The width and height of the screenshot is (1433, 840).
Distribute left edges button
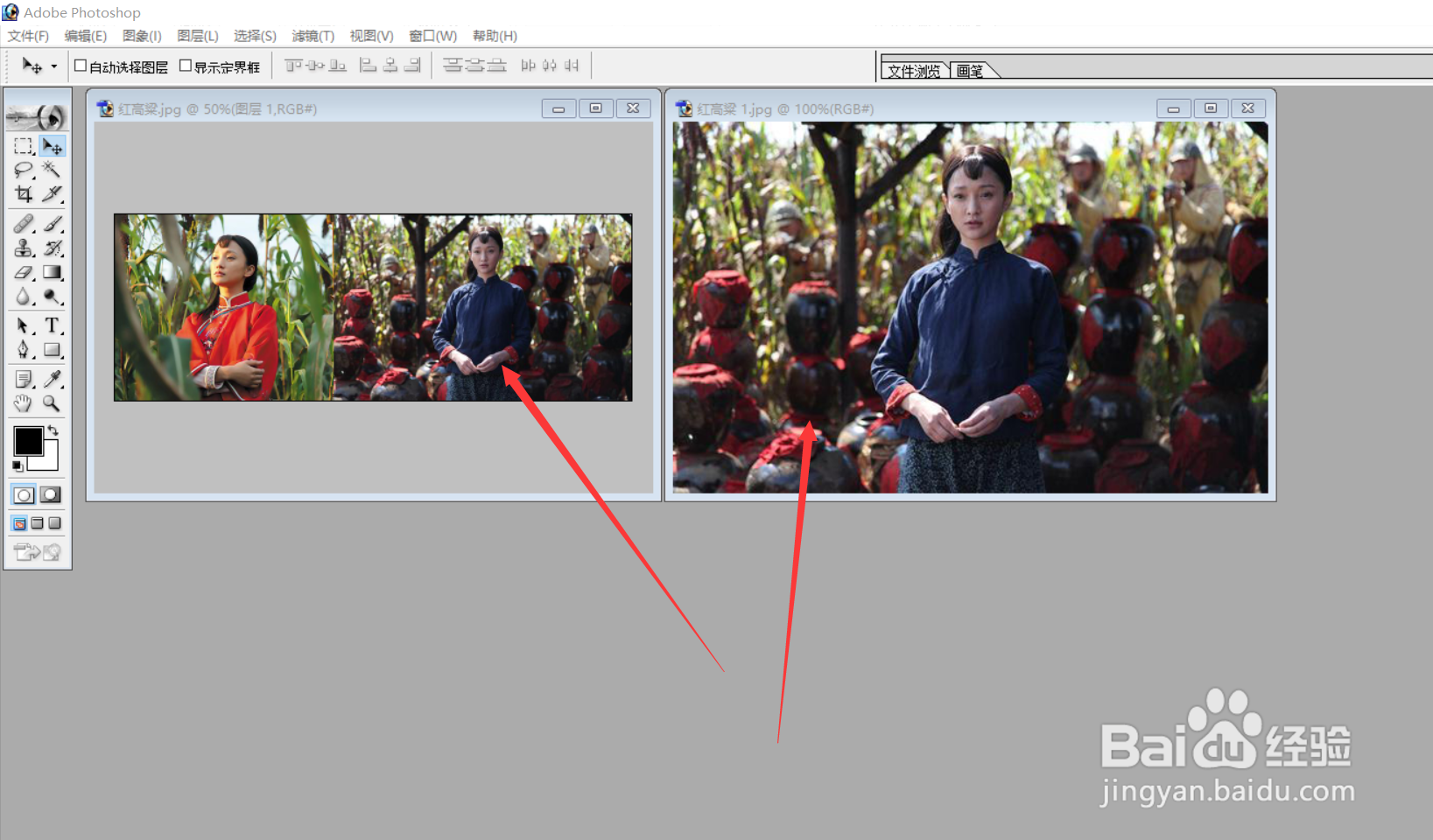(x=528, y=66)
